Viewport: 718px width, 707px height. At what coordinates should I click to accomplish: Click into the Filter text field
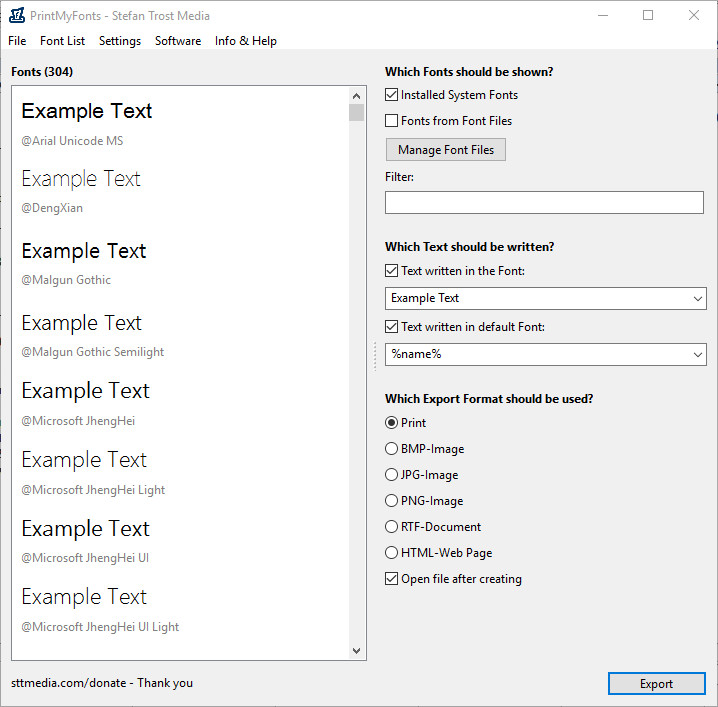(544, 202)
